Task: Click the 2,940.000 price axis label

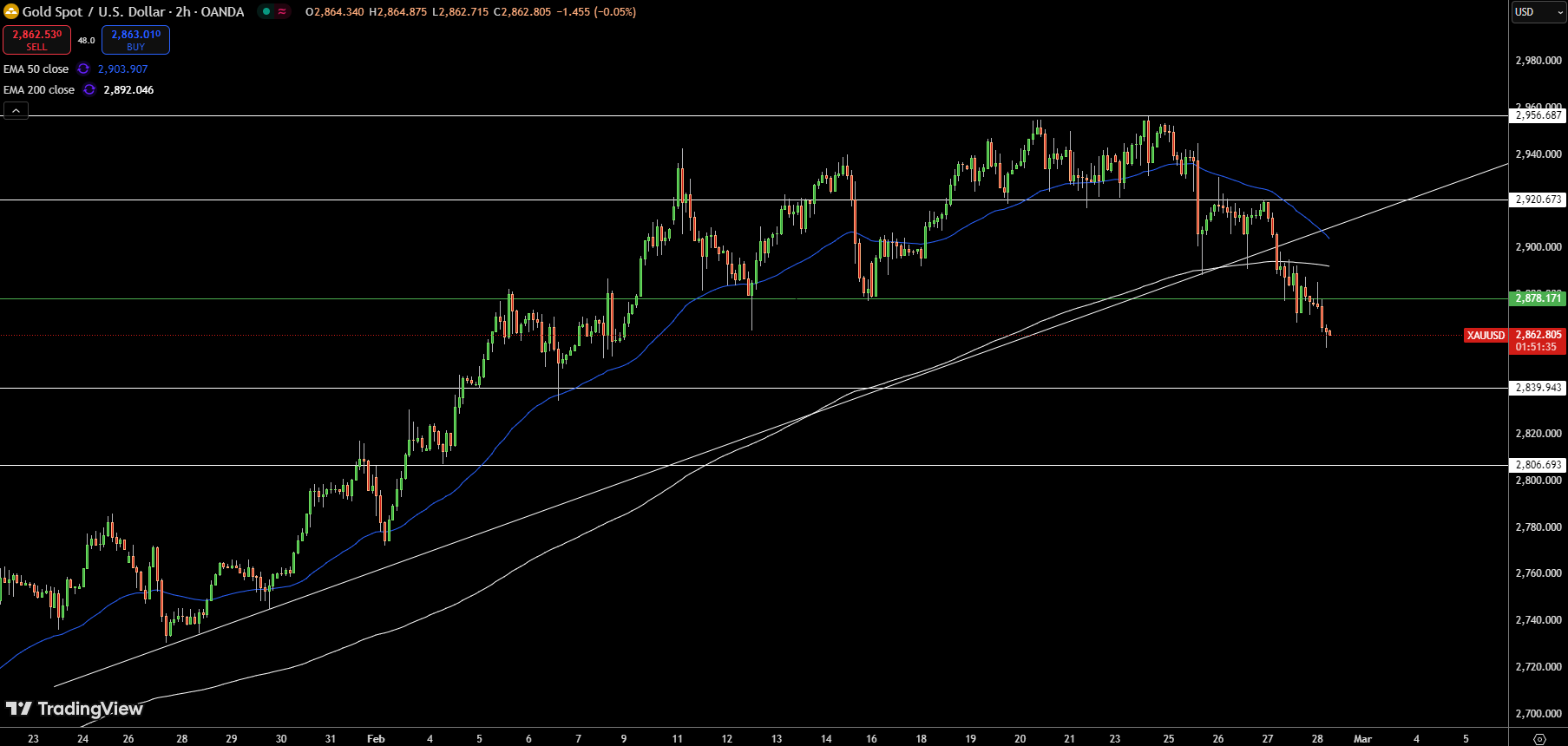Action: click(x=1538, y=154)
